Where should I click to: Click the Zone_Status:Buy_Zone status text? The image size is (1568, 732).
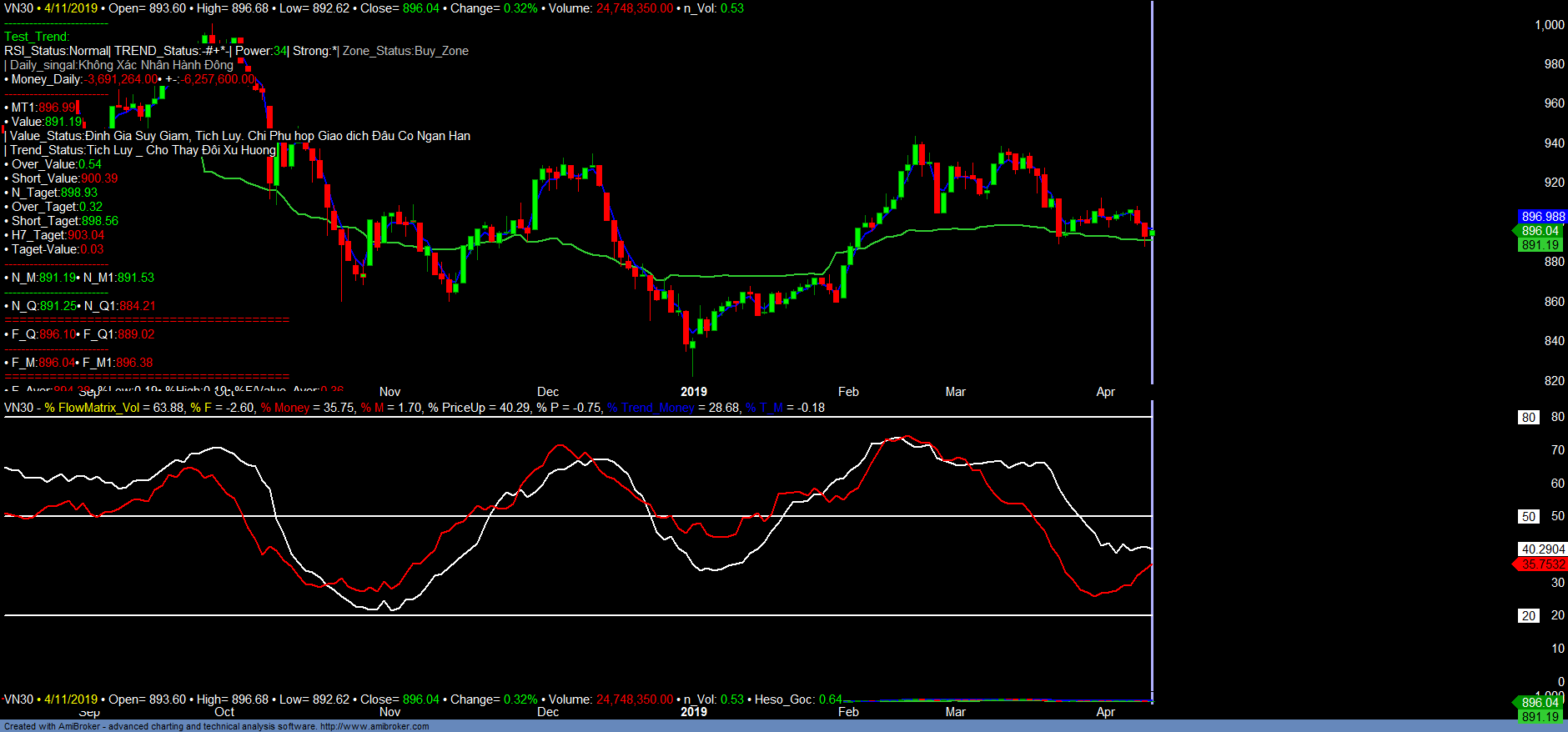tap(405, 51)
